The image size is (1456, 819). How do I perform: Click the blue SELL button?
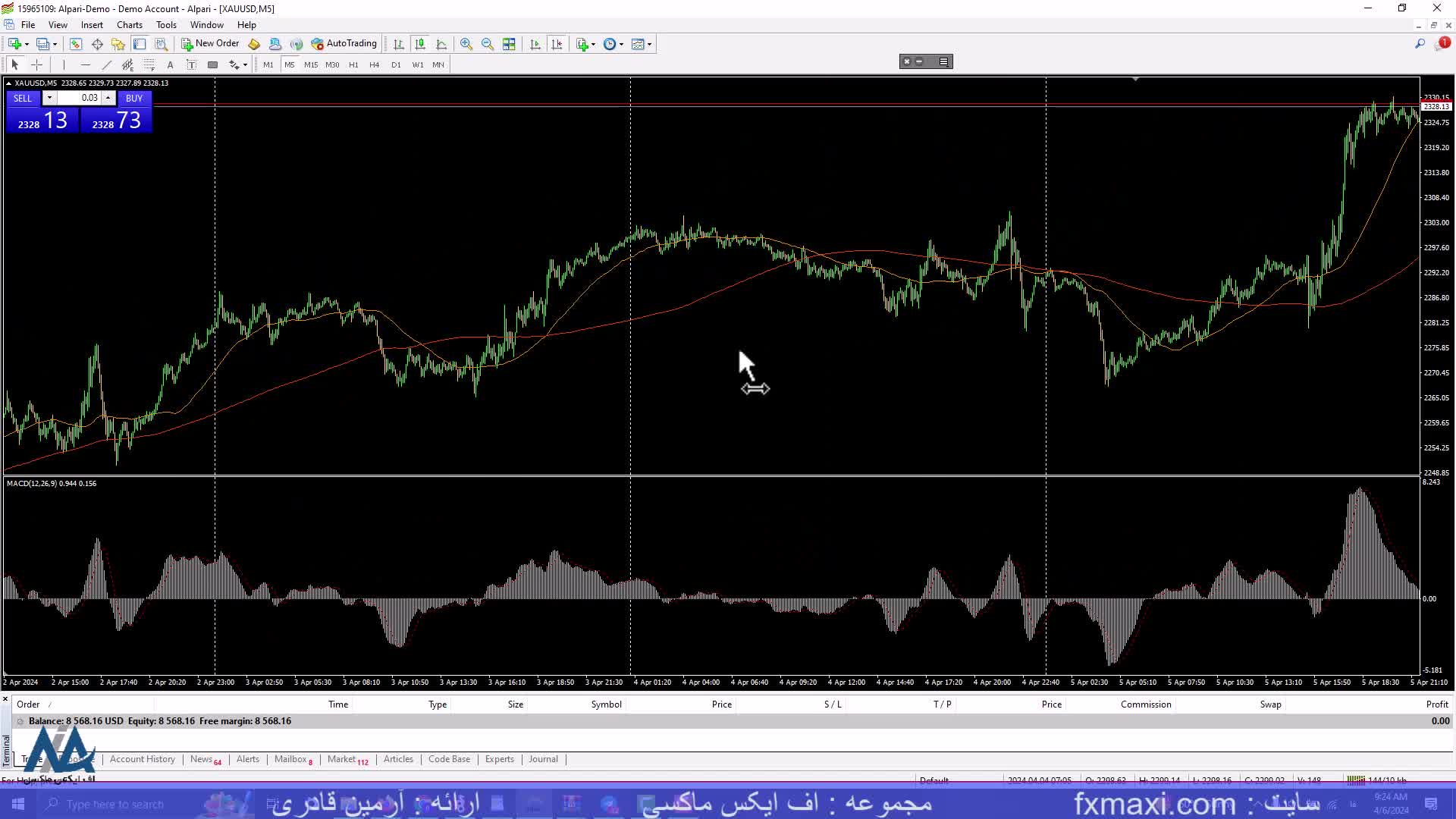tap(23, 99)
